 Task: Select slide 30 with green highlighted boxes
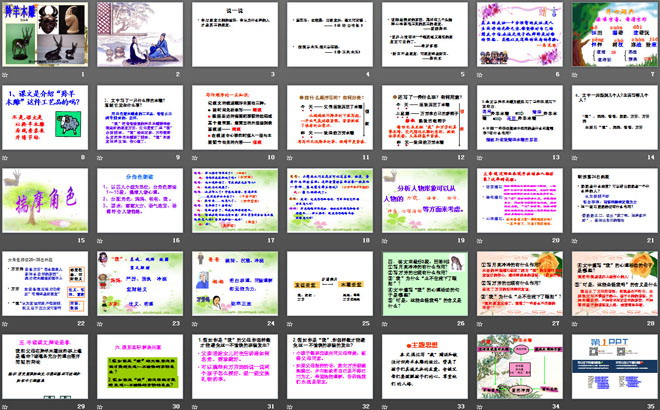[140, 366]
